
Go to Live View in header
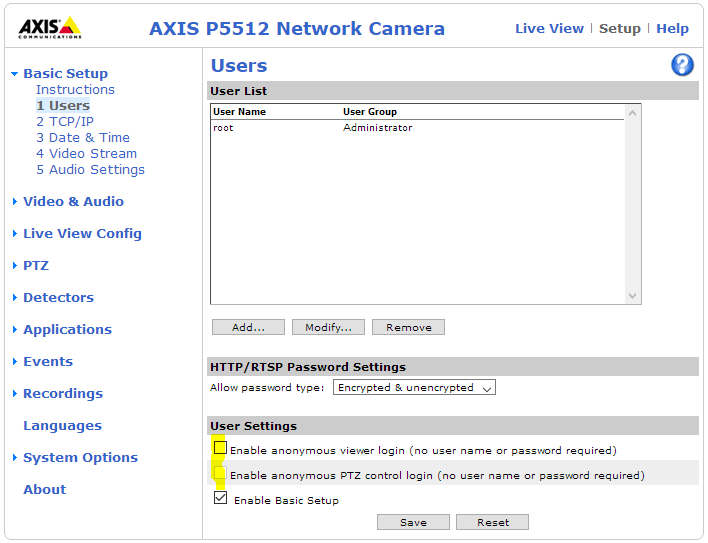point(549,28)
